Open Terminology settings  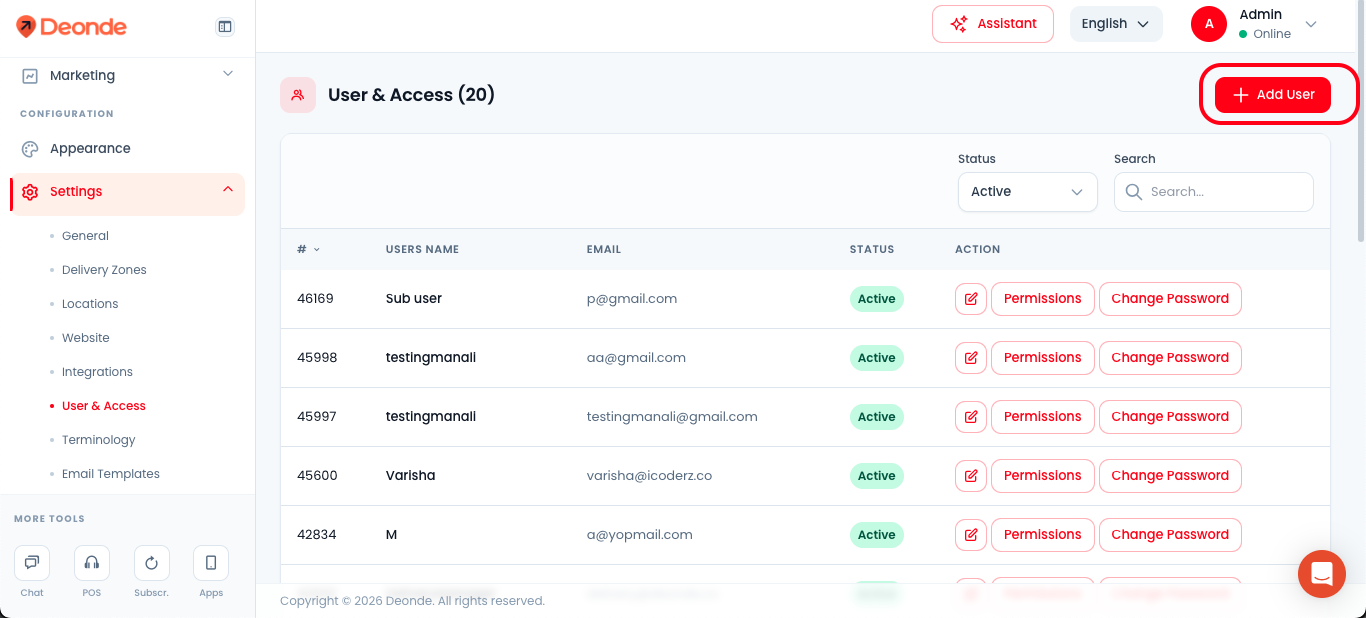tap(98, 440)
